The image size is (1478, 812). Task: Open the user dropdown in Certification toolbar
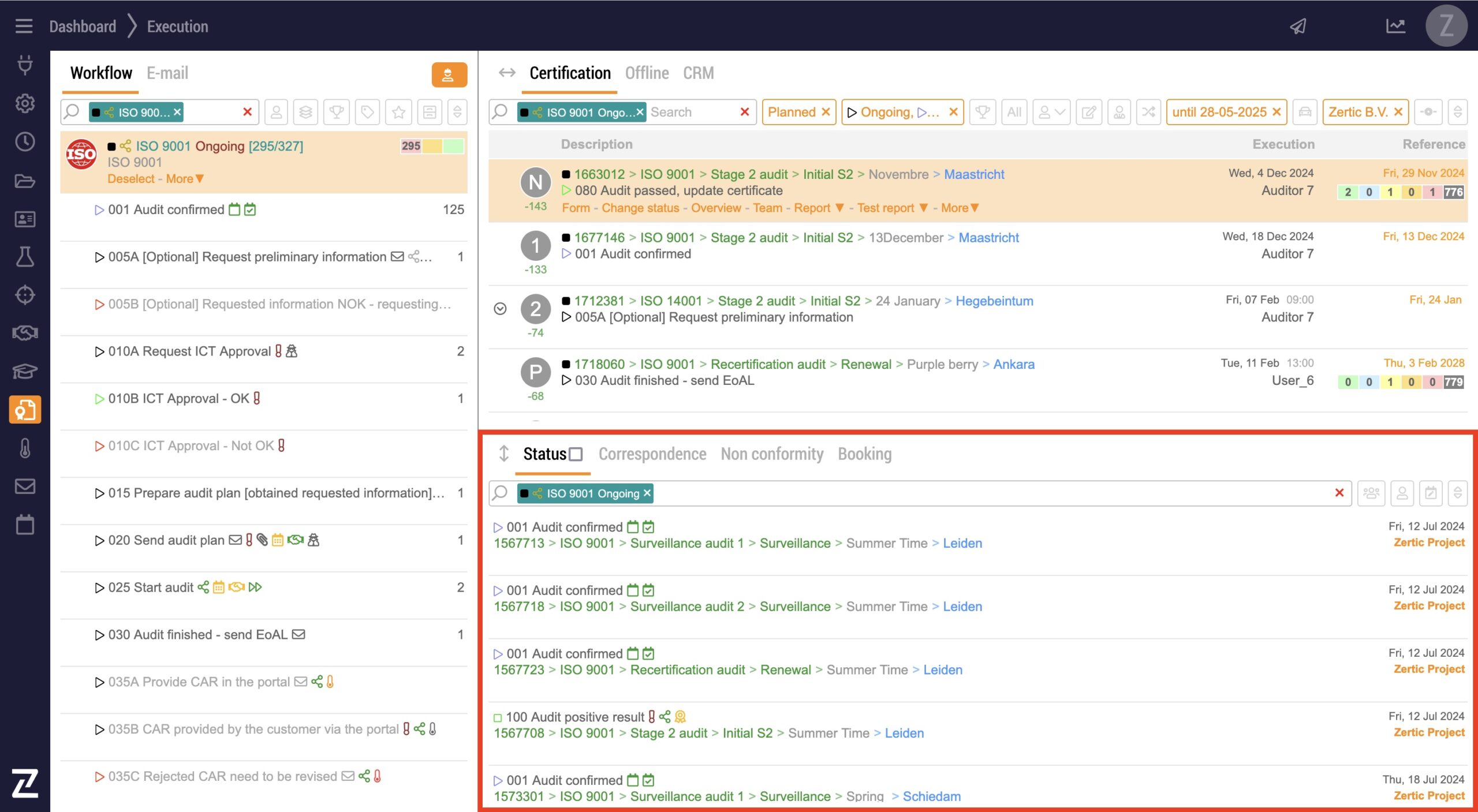click(1051, 112)
